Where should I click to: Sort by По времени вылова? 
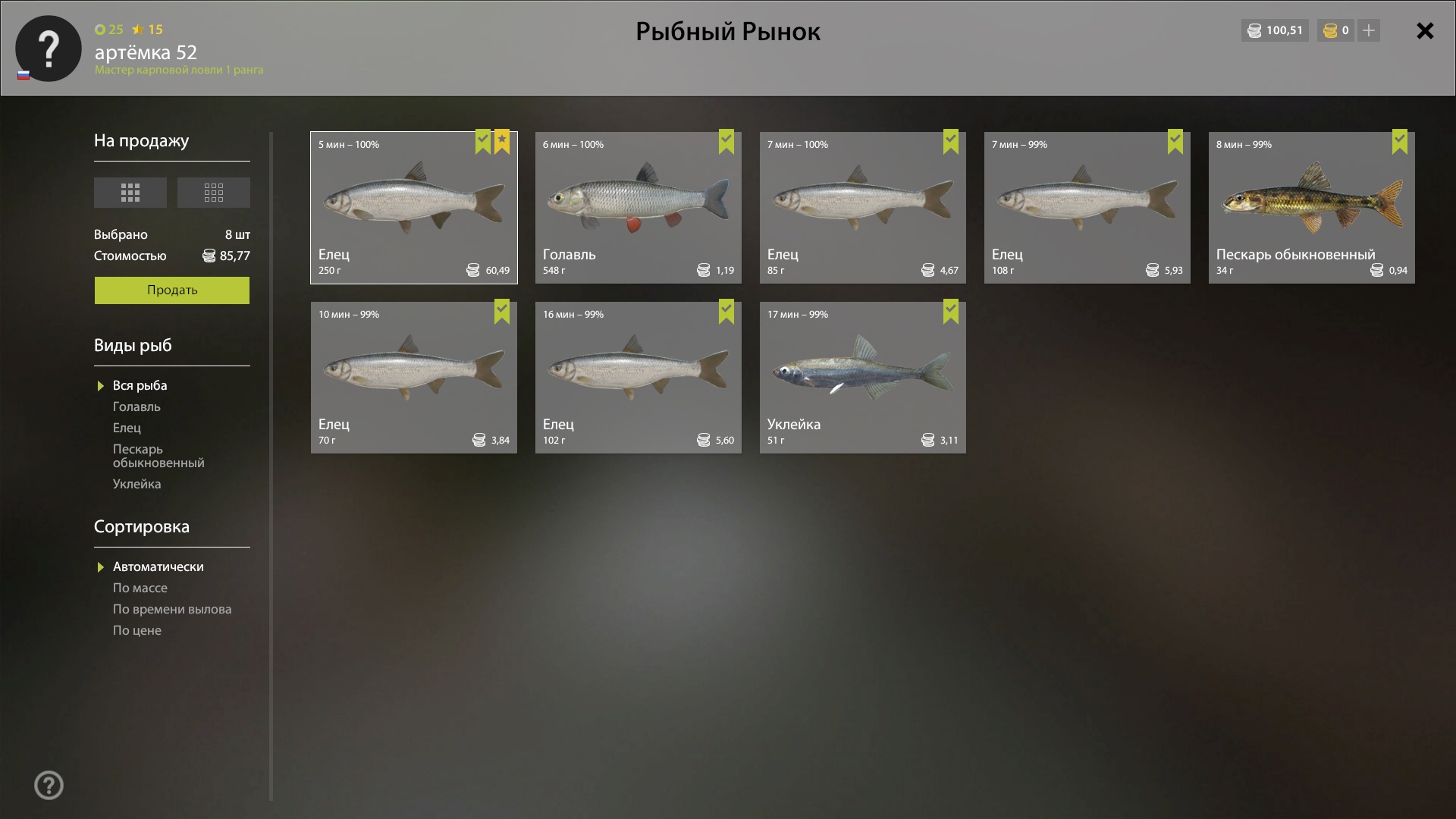[x=172, y=609]
